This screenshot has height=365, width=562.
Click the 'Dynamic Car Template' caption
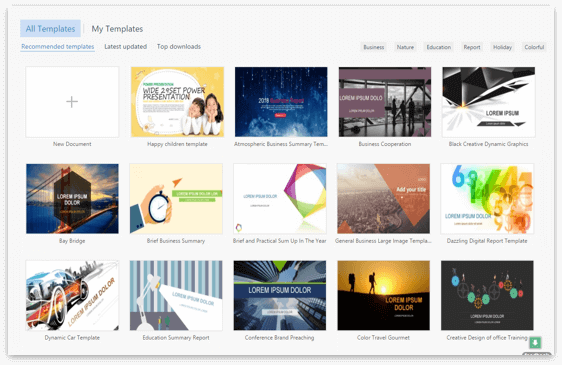click(72, 338)
